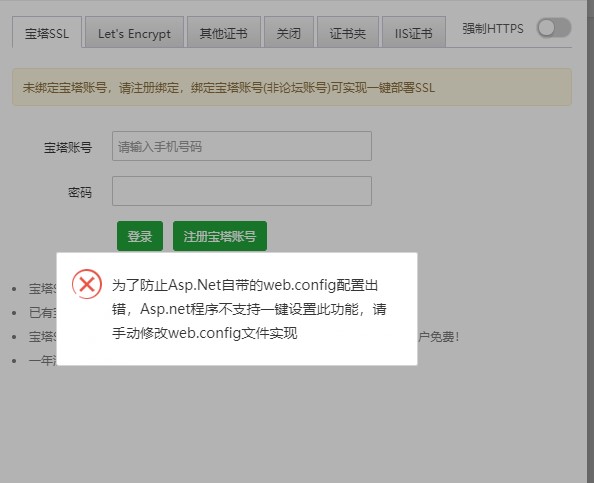Click the 注册宝塔账号 button
The image size is (594, 483).
220,236
